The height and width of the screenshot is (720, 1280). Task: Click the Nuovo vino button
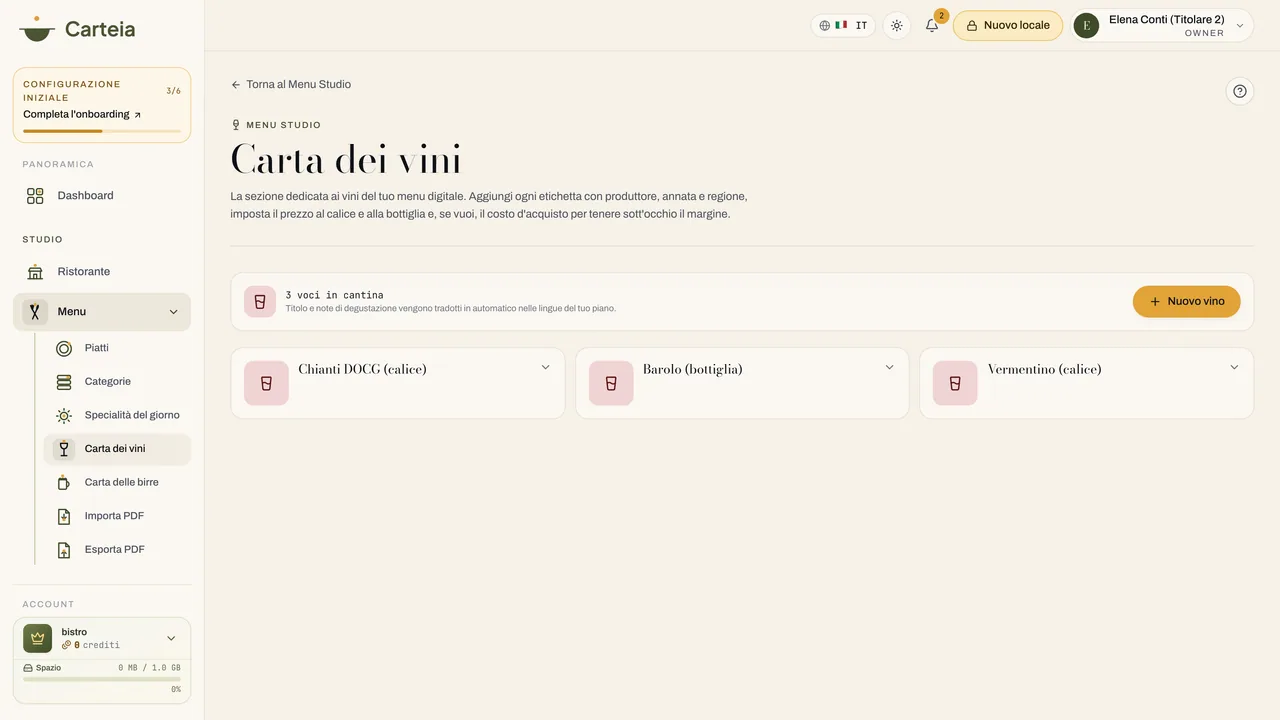(x=1186, y=301)
